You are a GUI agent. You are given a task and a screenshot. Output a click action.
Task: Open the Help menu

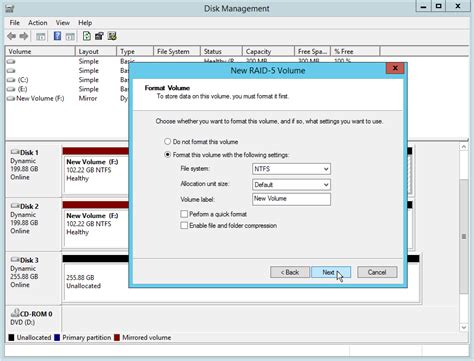click(x=85, y=23)
